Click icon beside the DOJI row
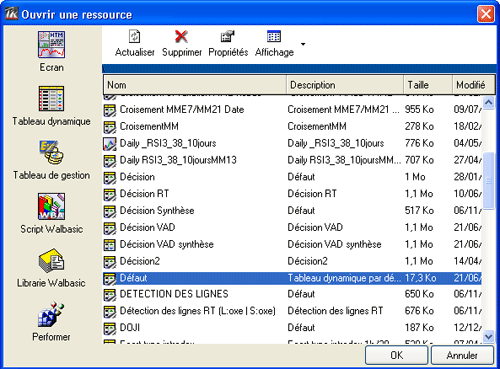The image size is (500, 369). pyautogui.click(x=110, y=328)
